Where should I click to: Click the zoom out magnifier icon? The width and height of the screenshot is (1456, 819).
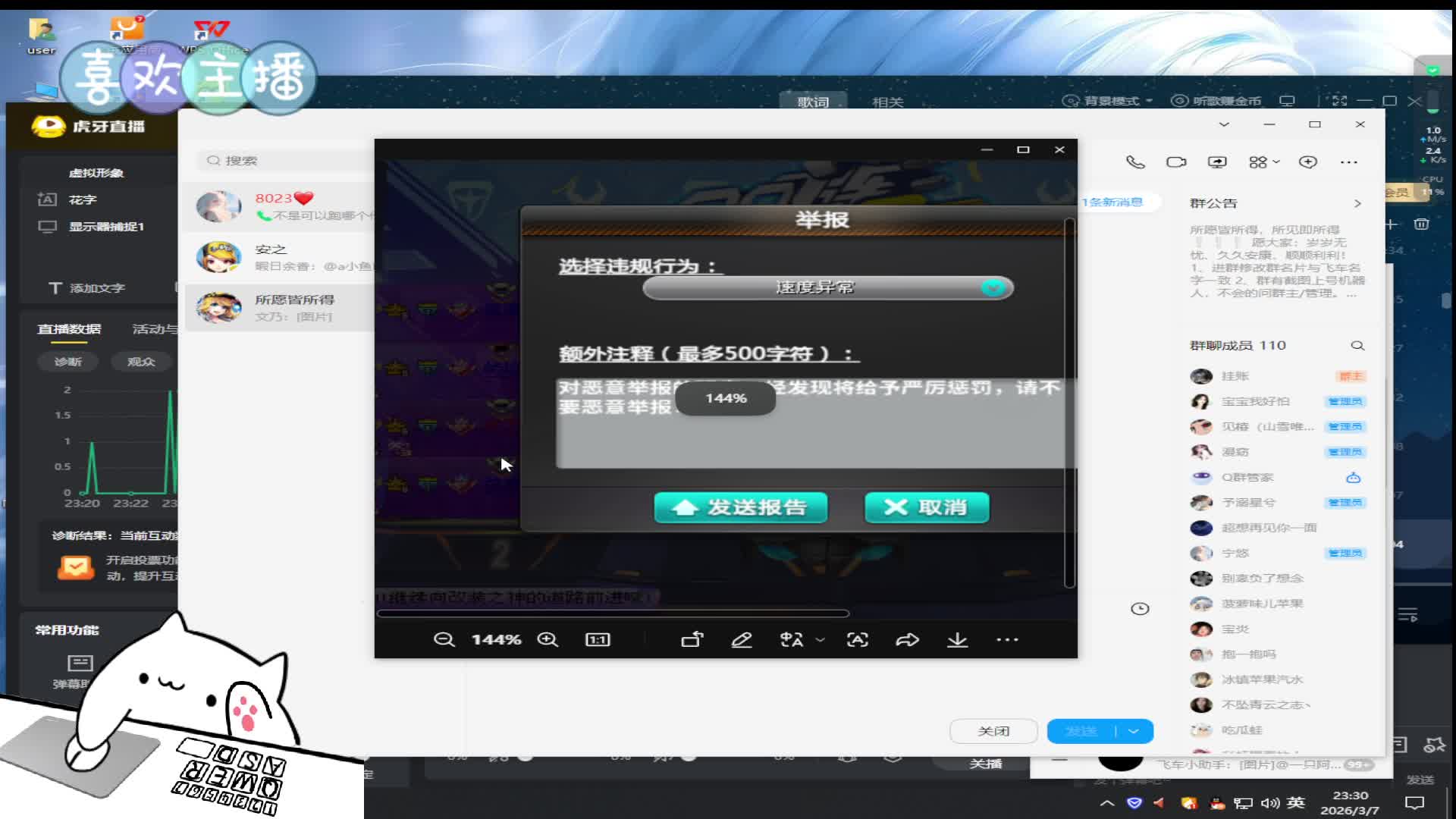click(444, 640)
